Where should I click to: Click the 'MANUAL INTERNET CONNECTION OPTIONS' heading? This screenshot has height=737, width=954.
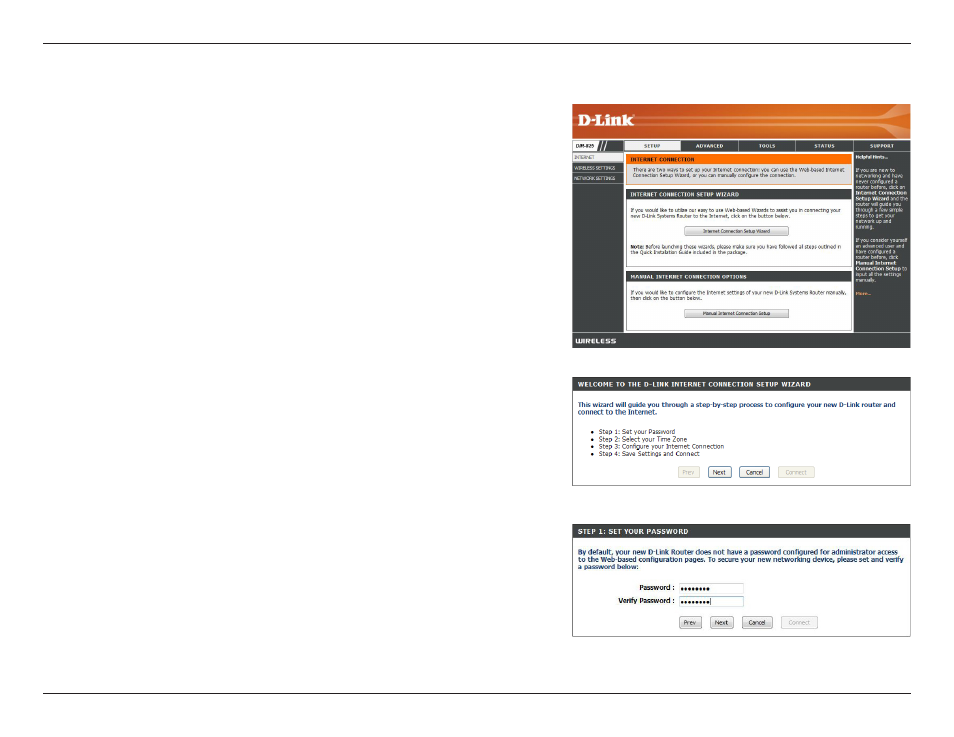pos(688,277)
